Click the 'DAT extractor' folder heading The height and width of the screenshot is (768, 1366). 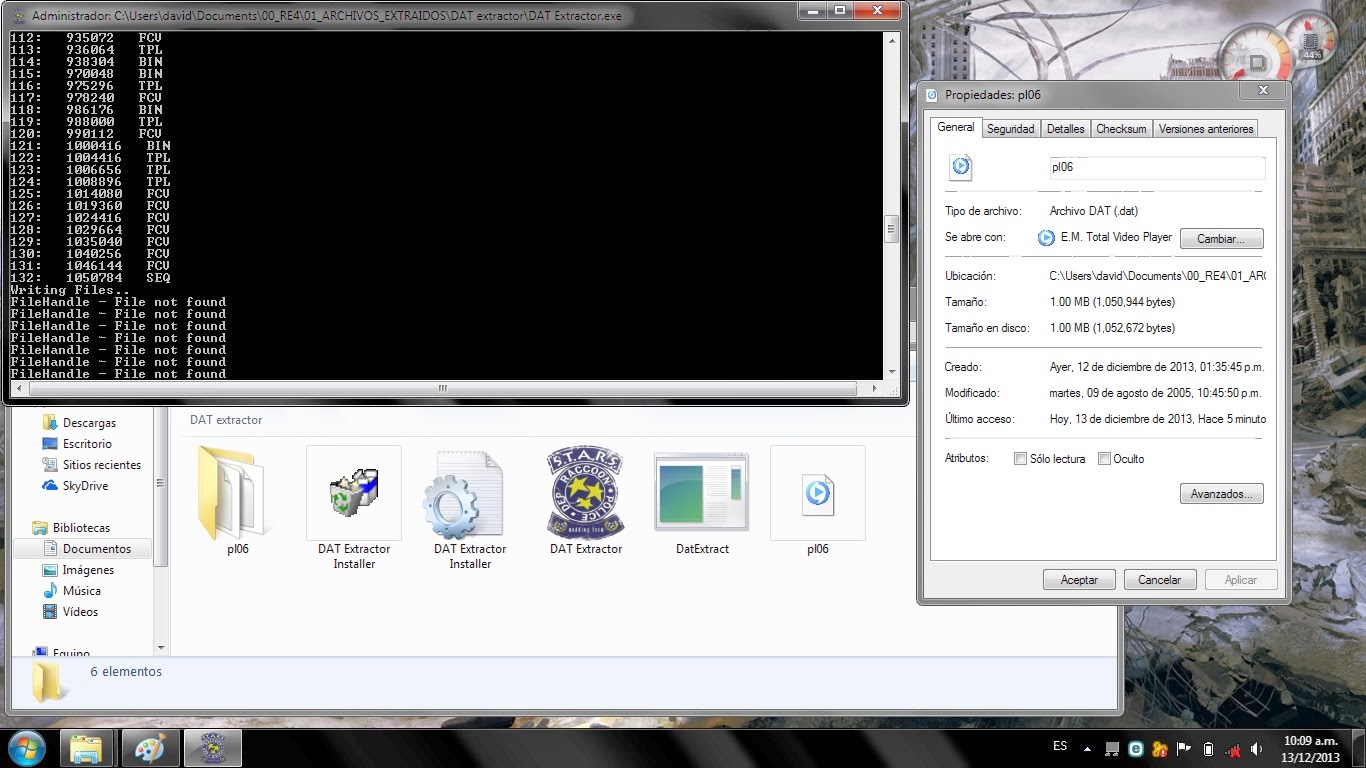(226, 420)
